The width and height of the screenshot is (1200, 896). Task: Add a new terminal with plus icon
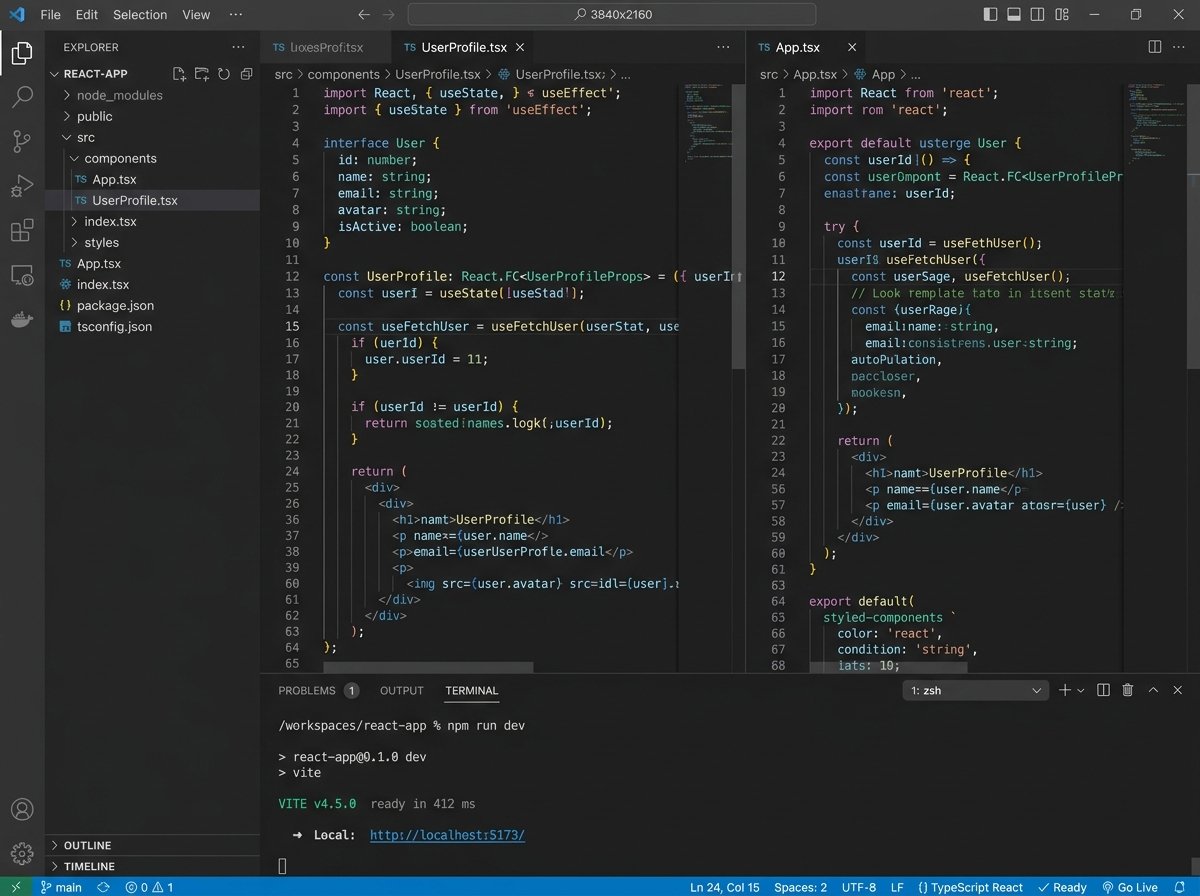pos(1065,690)
